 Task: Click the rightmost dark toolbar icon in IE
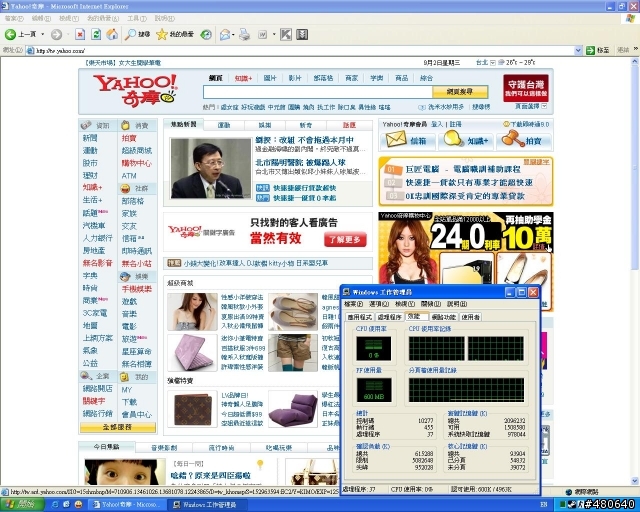(302, 35)
